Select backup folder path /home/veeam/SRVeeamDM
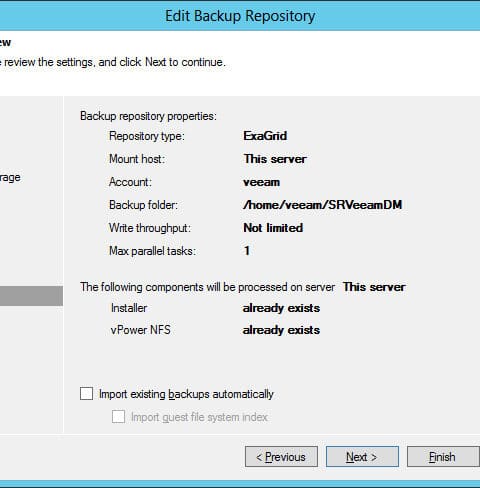This screenshot has height=488, width=480. point(322,205)
